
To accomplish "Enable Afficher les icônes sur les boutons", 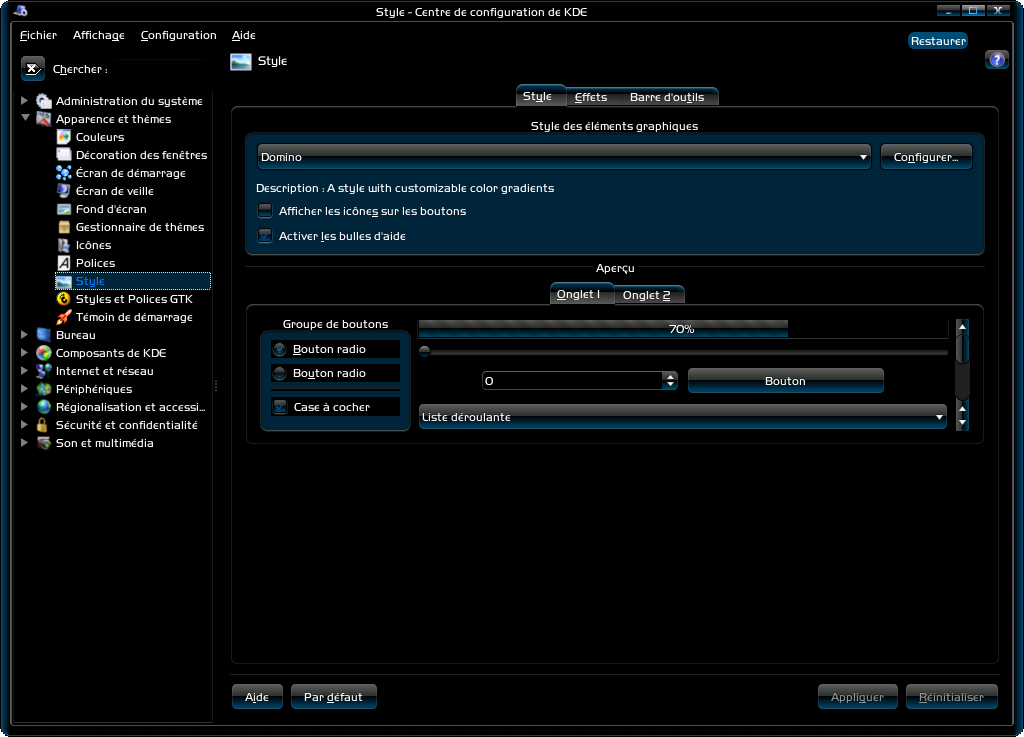I will 264,211.
